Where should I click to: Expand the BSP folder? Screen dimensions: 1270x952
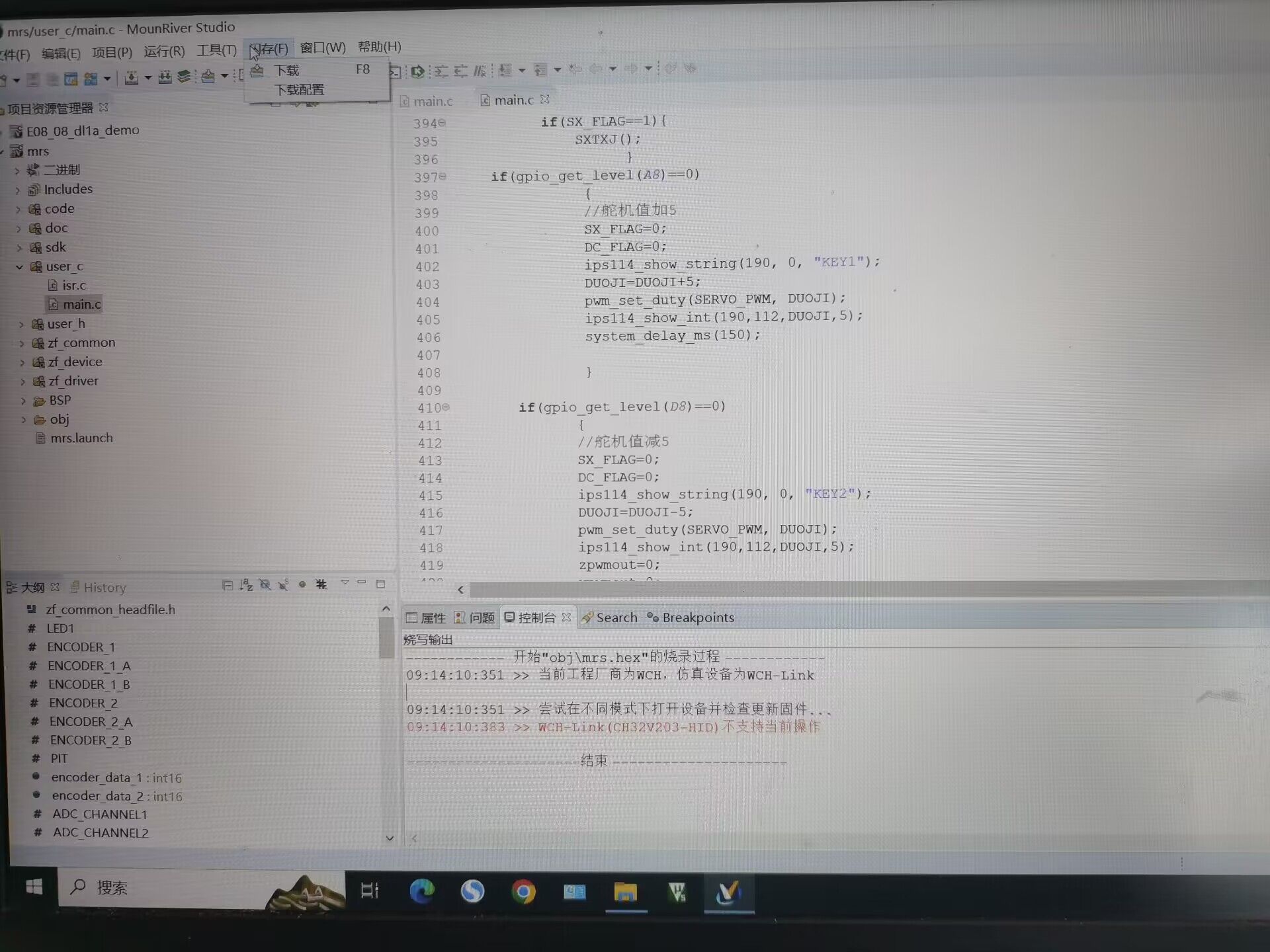tap(24, 401)
